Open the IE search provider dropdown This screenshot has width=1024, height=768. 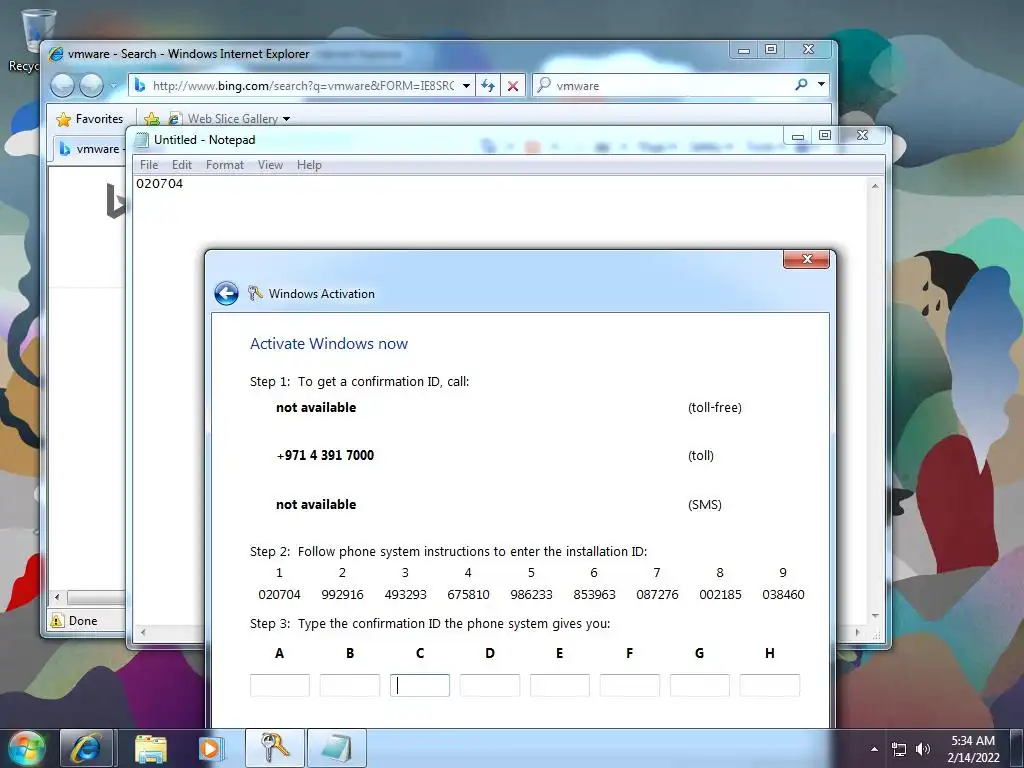pos(822,84)
